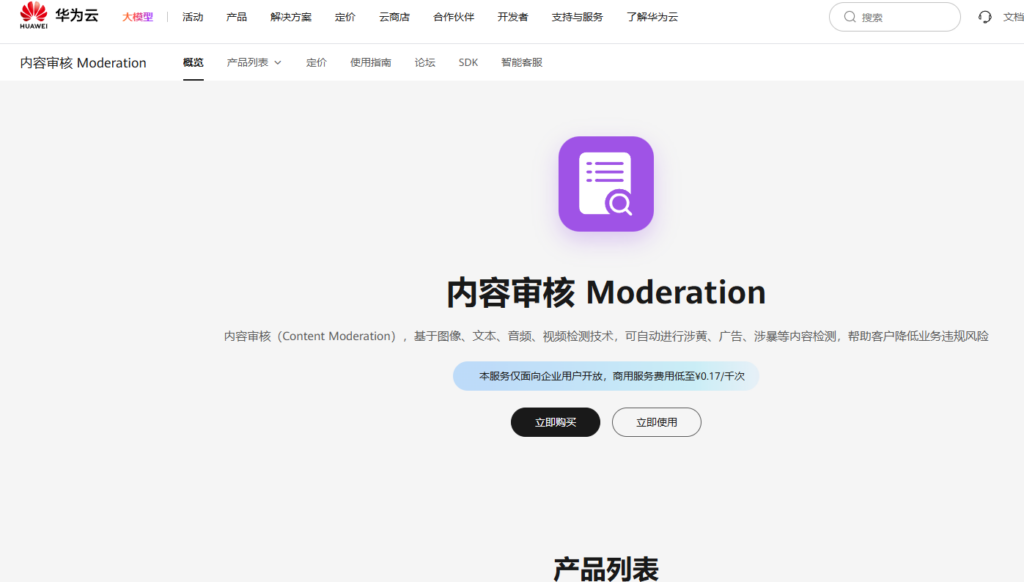Click the Huawei Cloud logo

59,17
